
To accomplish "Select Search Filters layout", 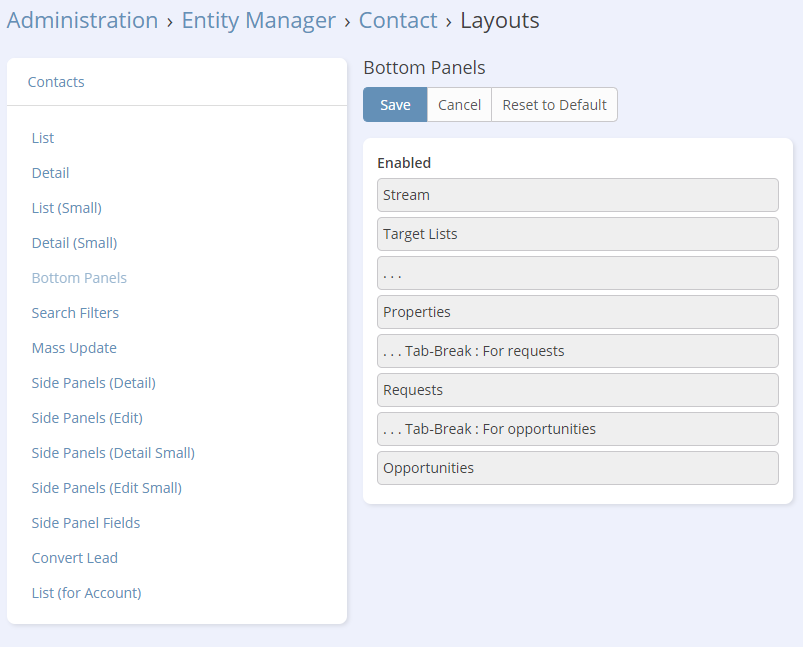I will tap(75, 313).
